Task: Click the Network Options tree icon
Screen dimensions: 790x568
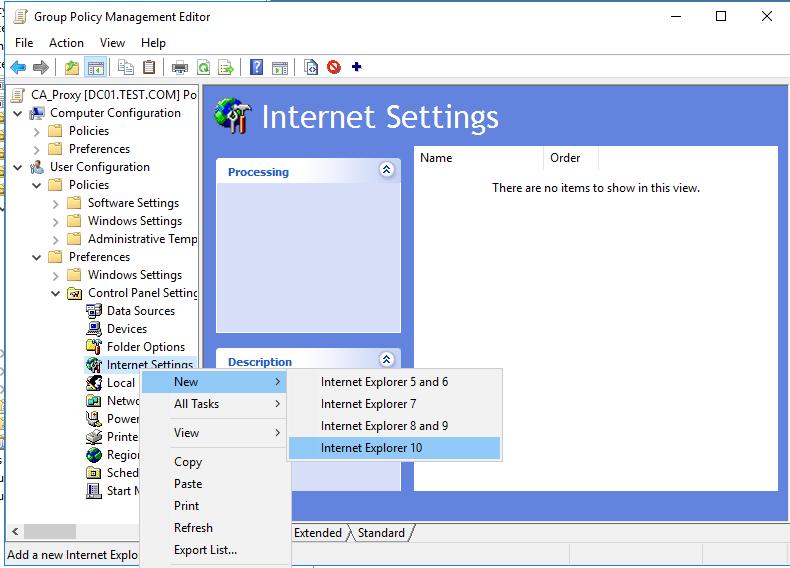Action: point(94,401)
